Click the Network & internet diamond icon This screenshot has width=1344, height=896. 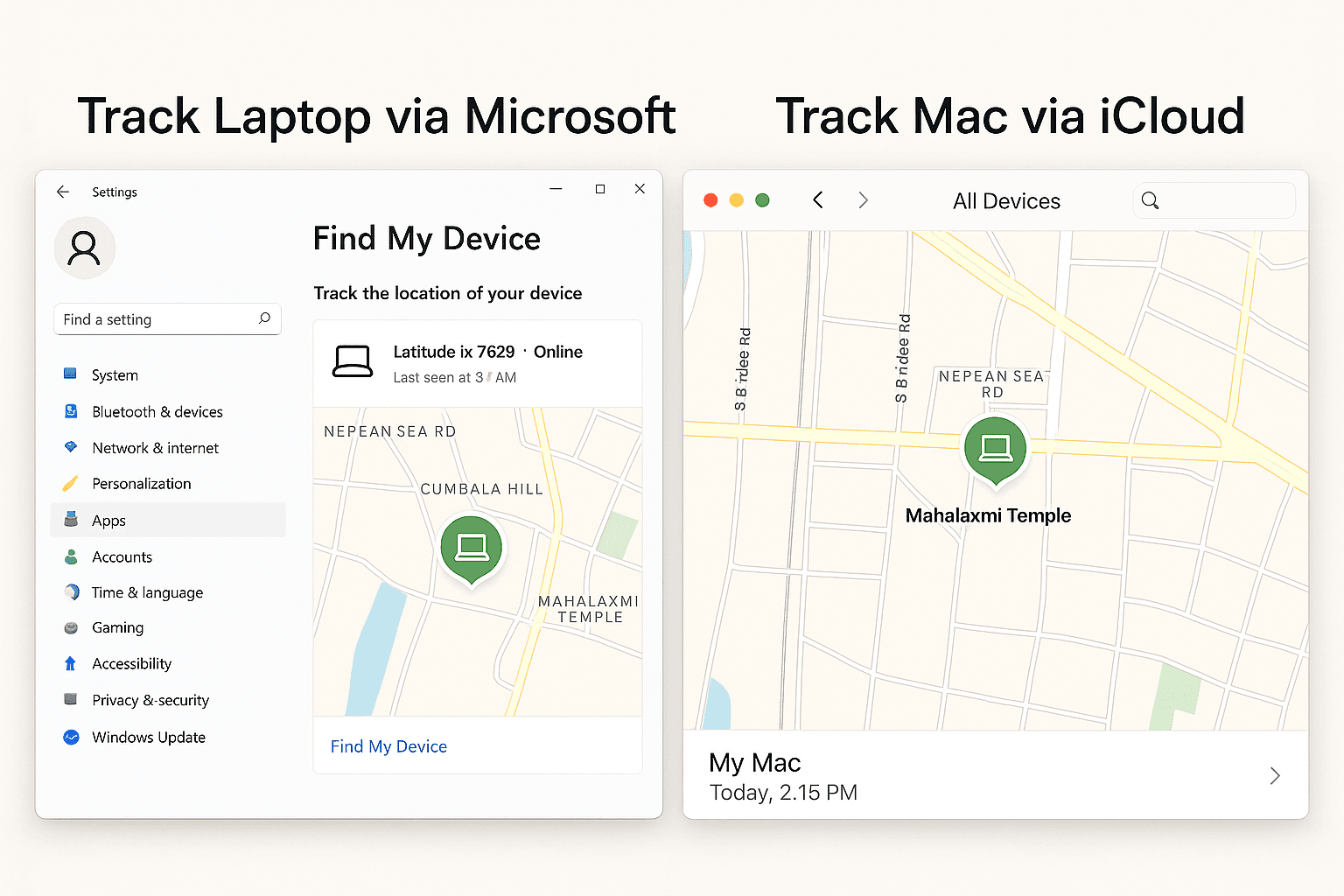[71, 447]
